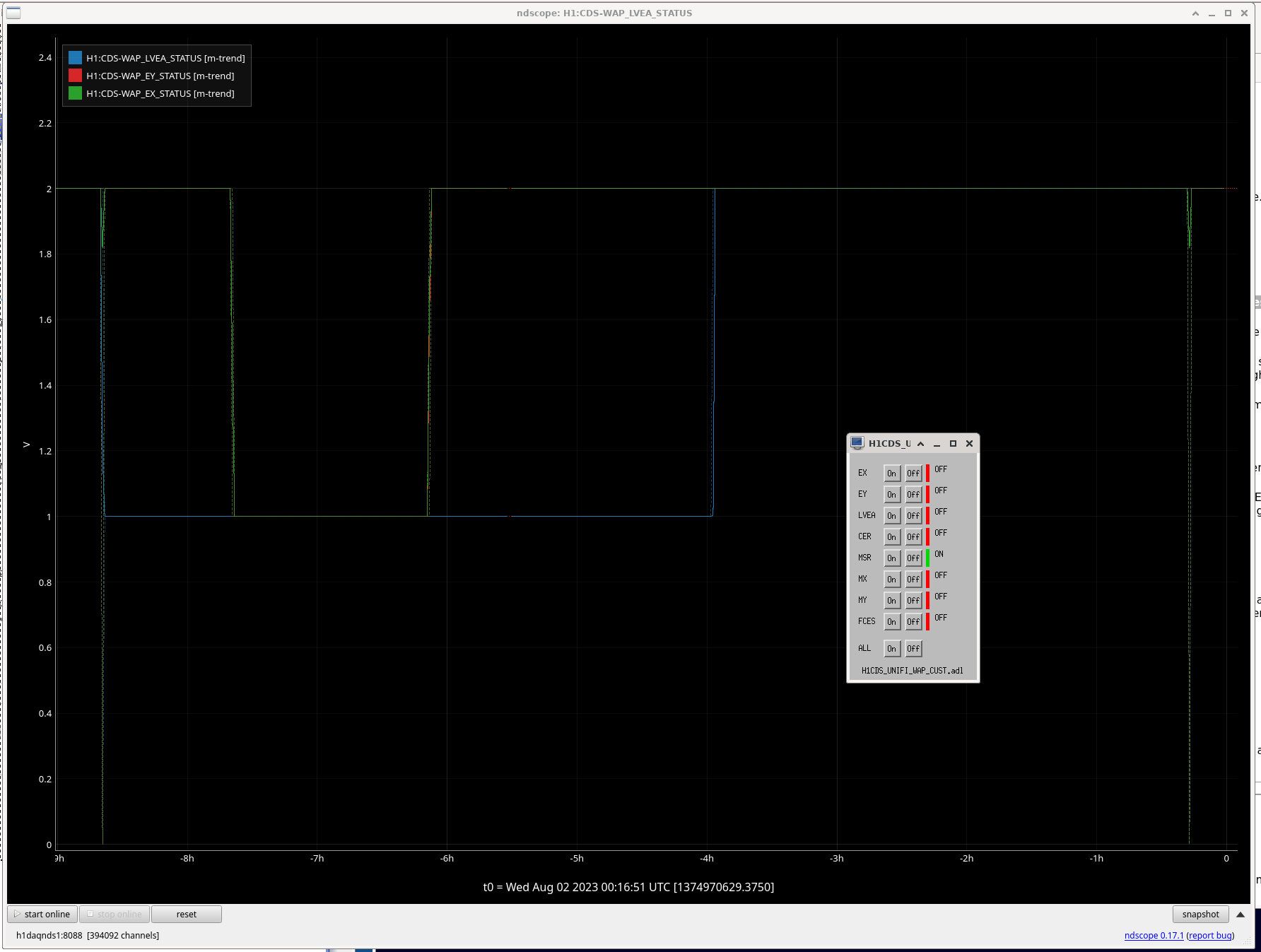The image size is (1261, 952).
Task: Turn EY WAP off
Action: click(913, 495)
